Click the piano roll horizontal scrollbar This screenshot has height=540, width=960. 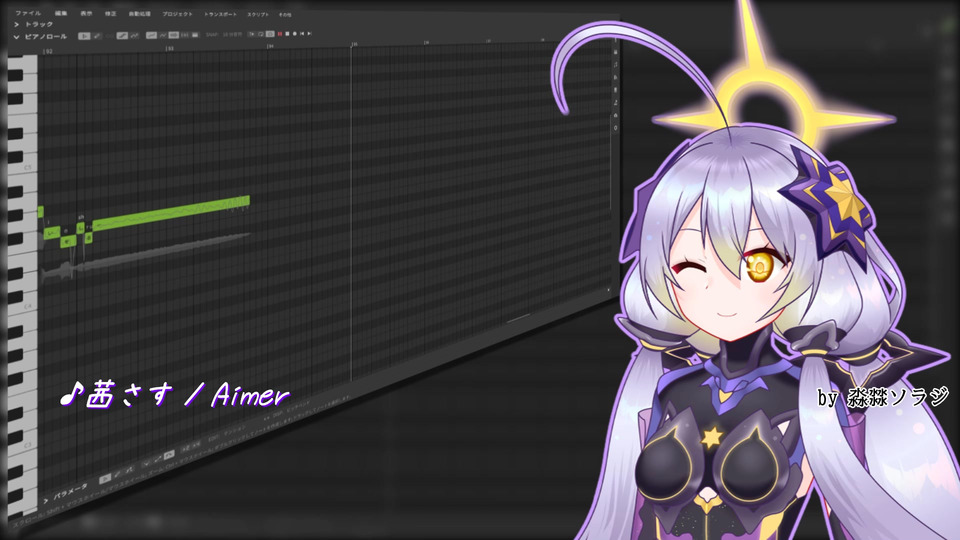coord(519,317)
